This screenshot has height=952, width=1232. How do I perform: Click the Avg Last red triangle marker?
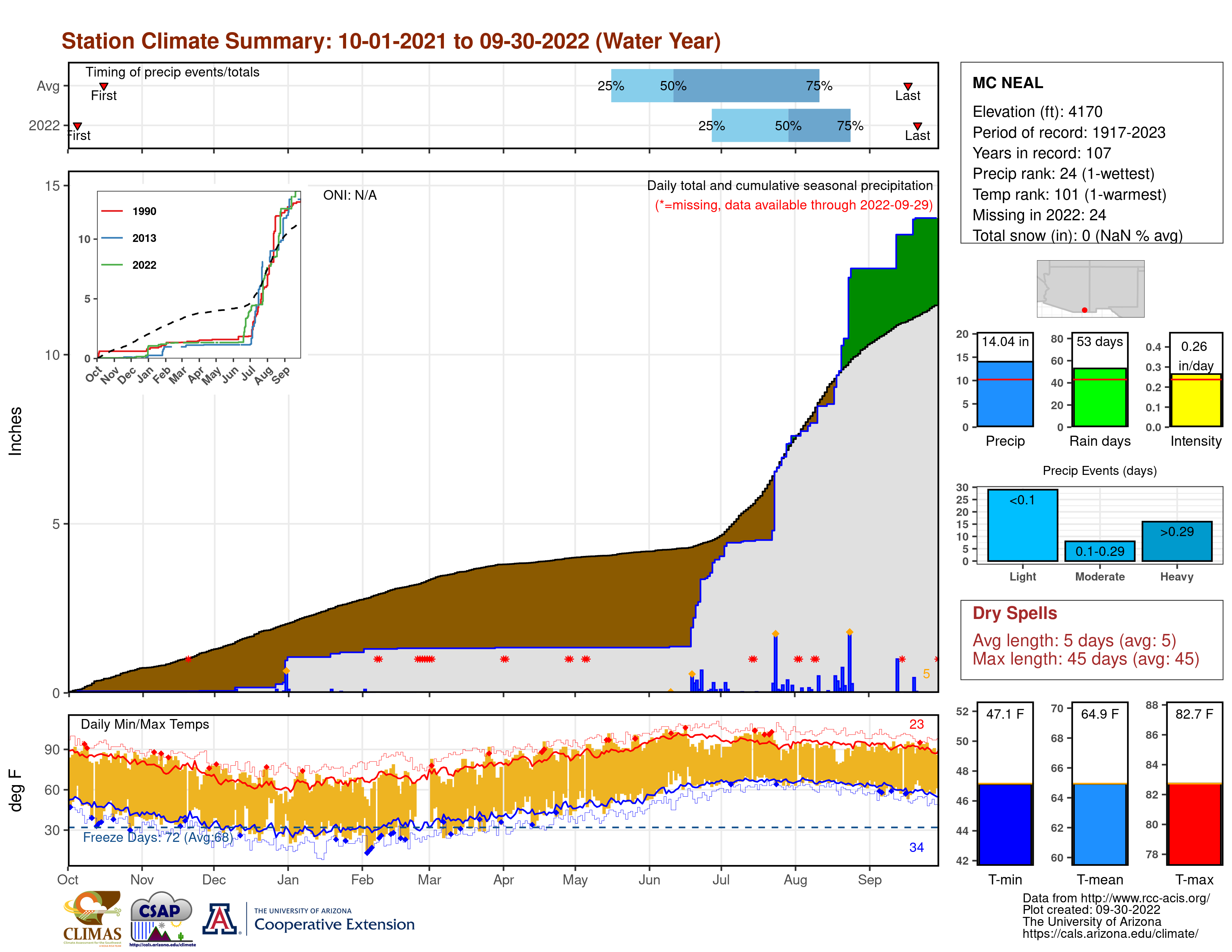(908, 86)
